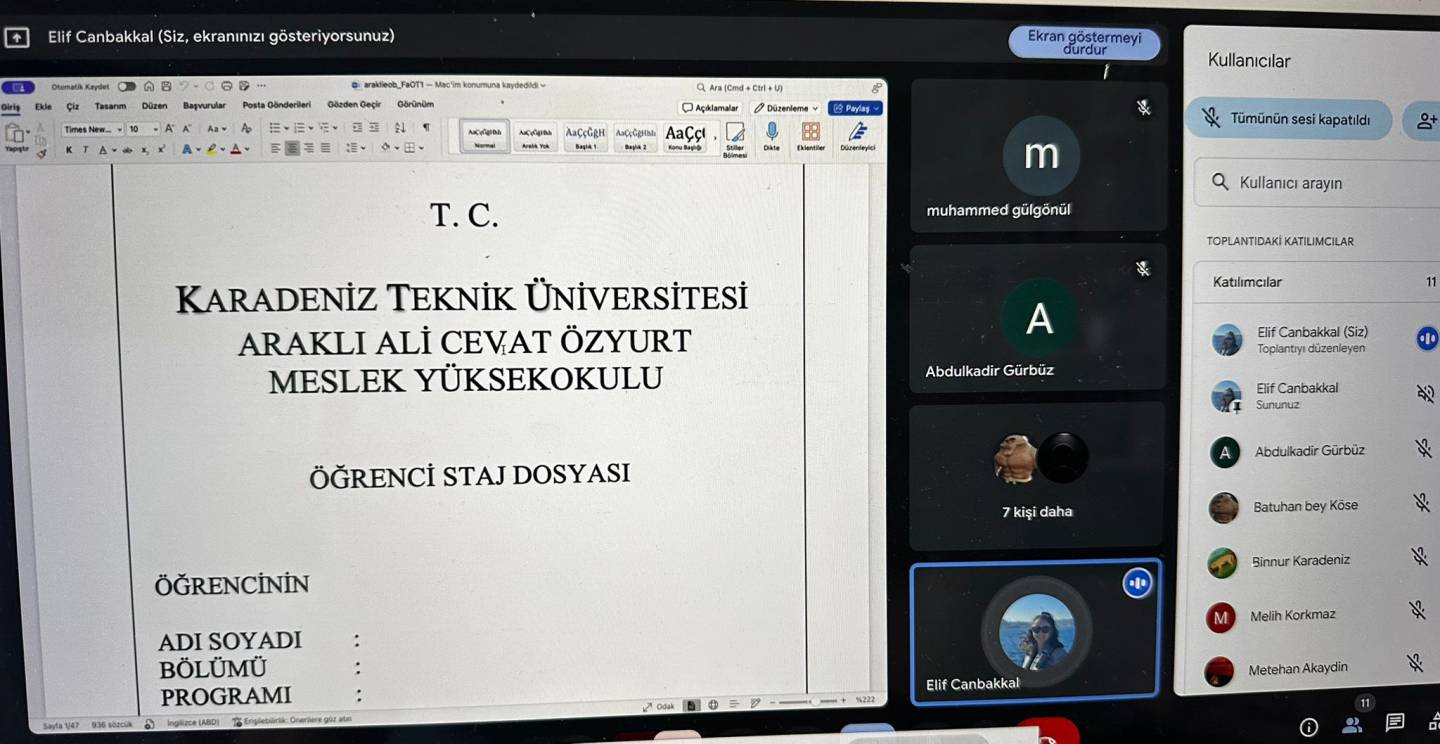
Task: Click the Print icon in Word's quick toolbar
Action: tap(227, 86)
